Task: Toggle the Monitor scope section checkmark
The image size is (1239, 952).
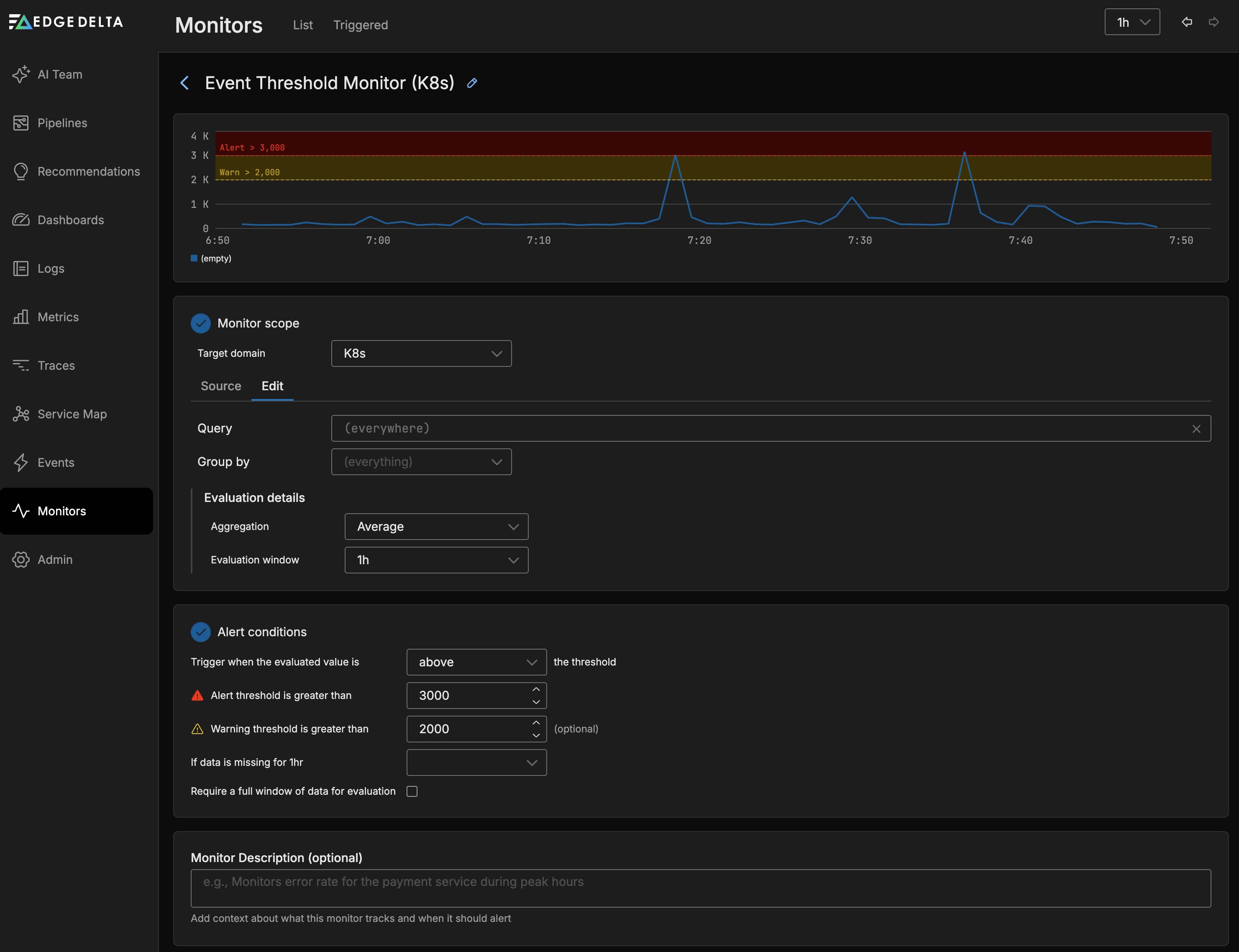Action: [200, 323]
